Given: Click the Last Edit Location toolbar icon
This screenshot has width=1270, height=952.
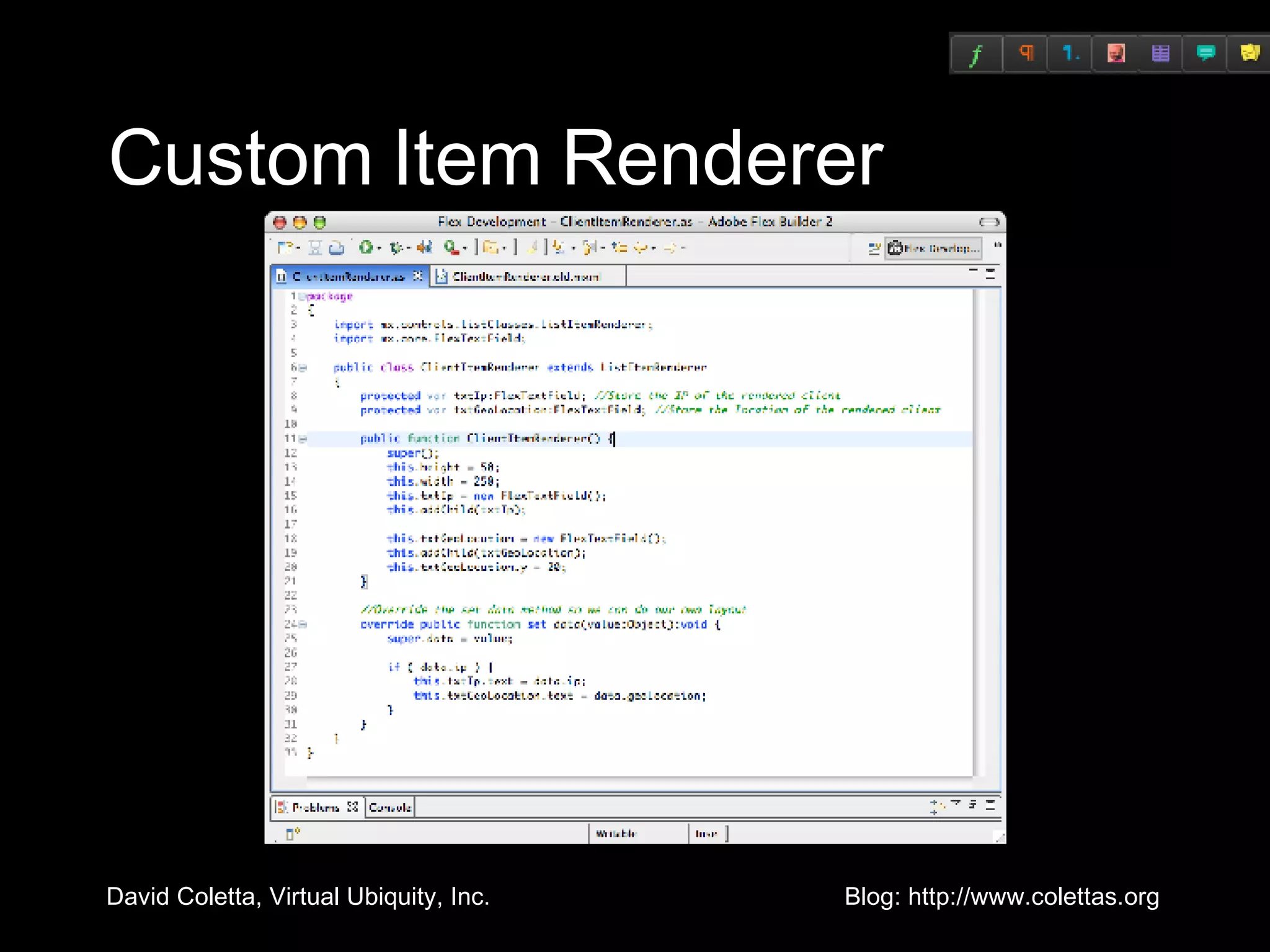Looking at the screenshot, I should point(619,248).
